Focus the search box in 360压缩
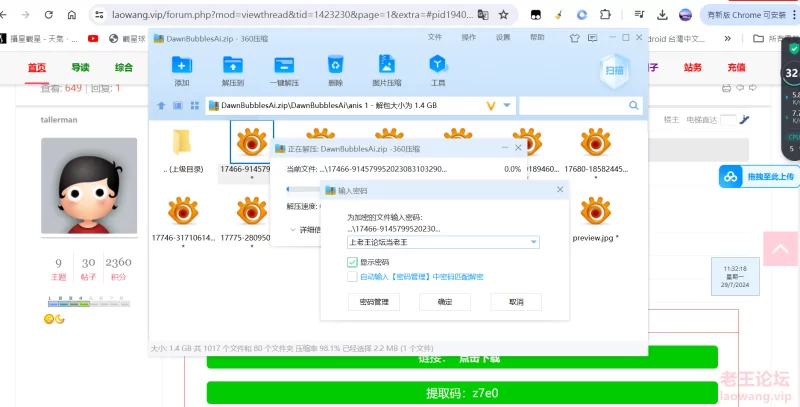 [574, 106]
